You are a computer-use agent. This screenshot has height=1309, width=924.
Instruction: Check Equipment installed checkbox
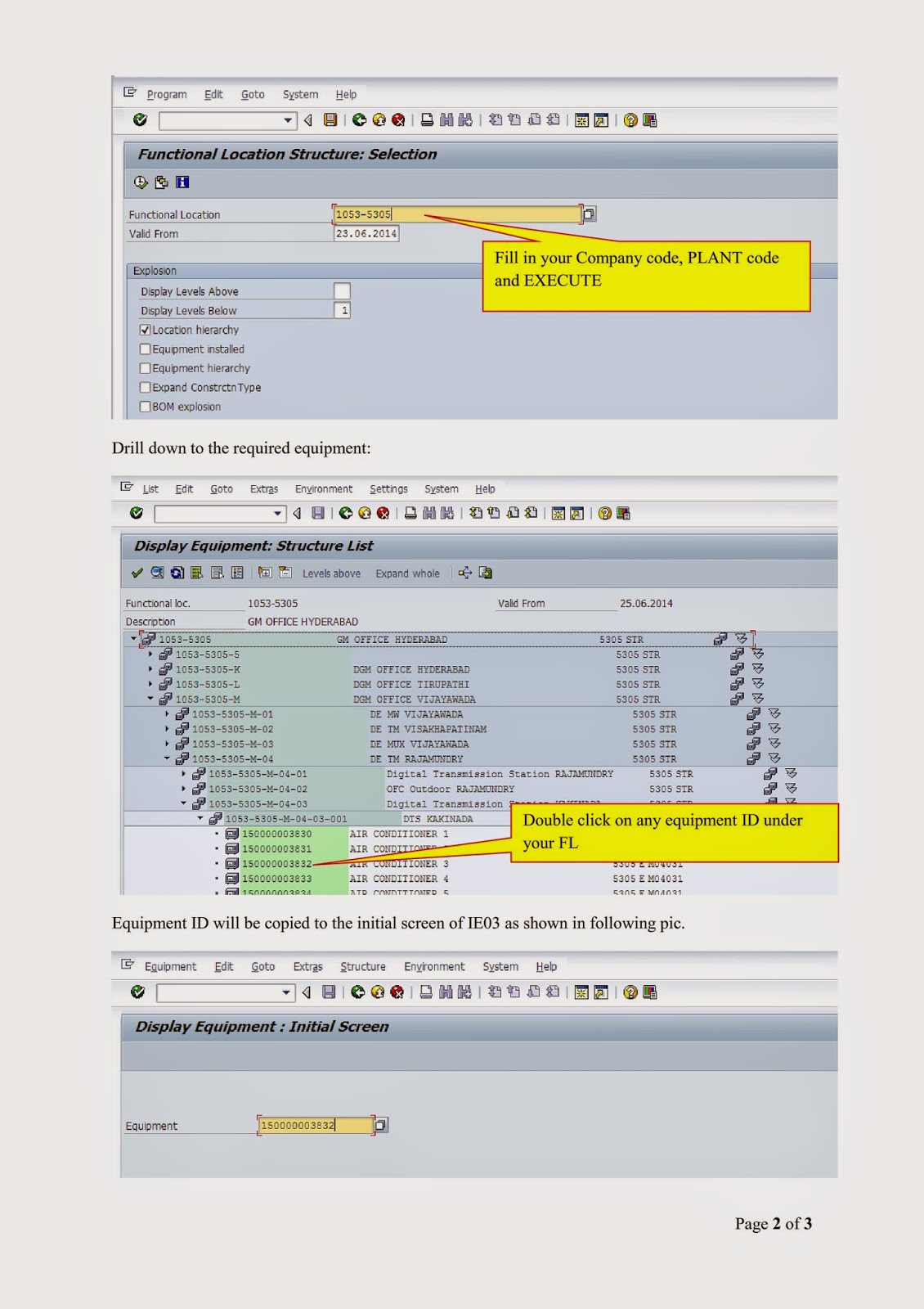145,349
